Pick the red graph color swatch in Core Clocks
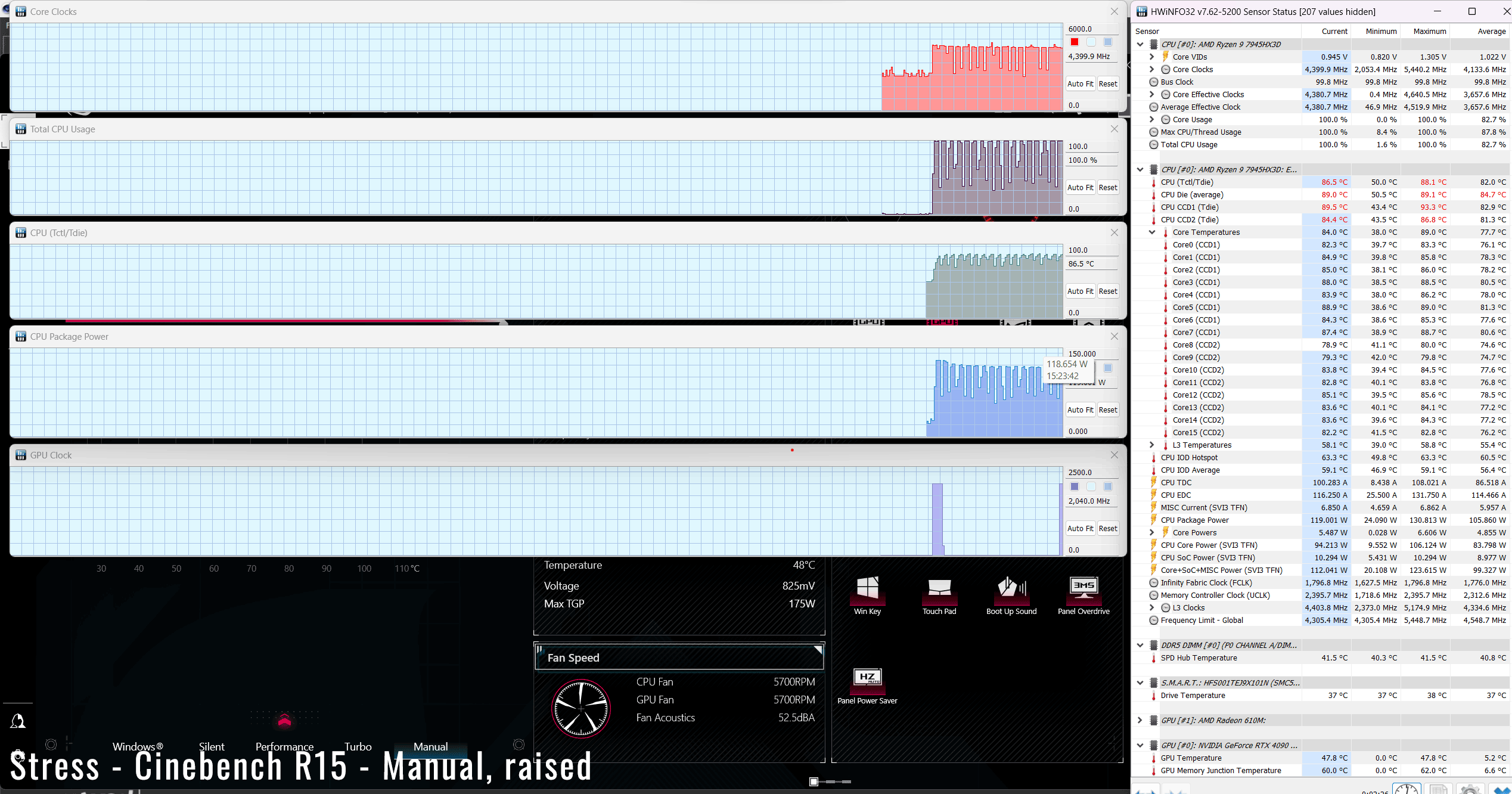 (1075, 42)
